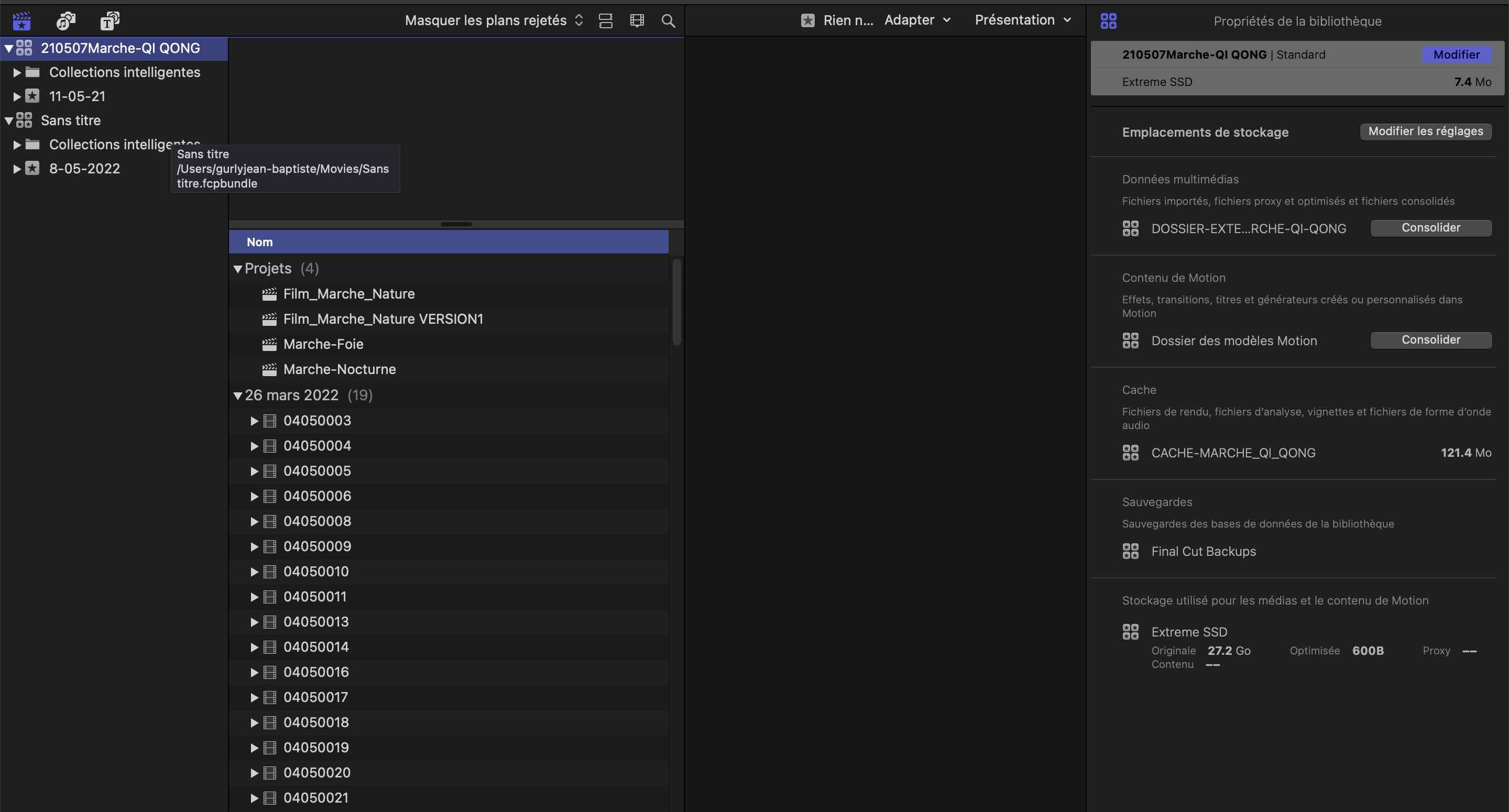Click the library properties grid icon

(x=1108, y=21)
